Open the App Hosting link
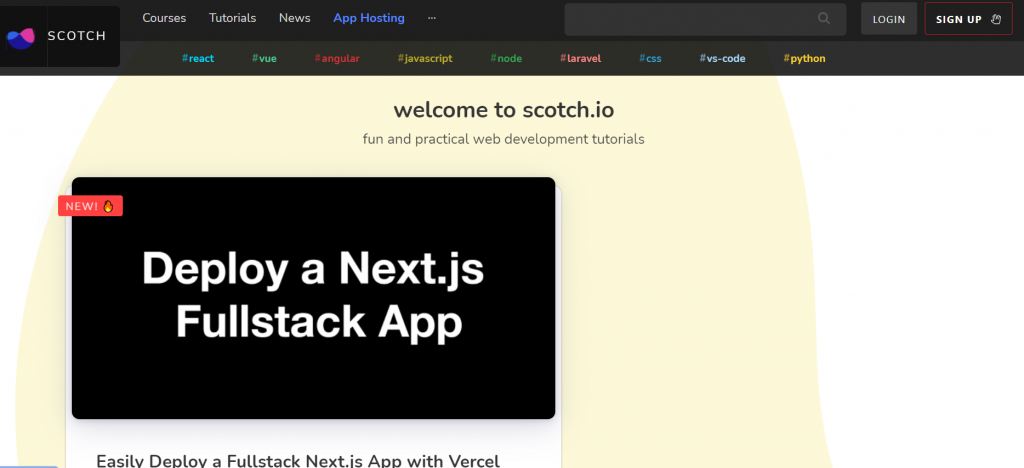This screenshot has width=1024, height=468. click(x=369, y=18)
